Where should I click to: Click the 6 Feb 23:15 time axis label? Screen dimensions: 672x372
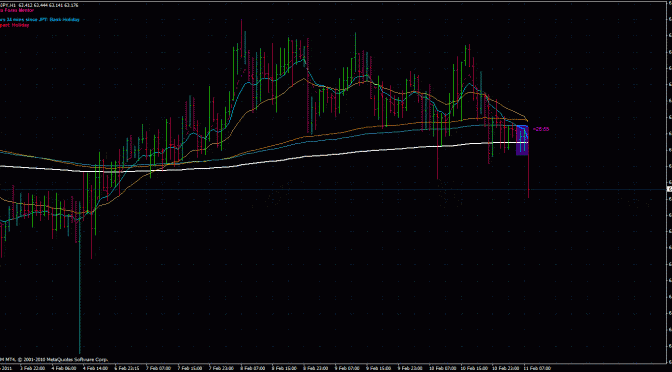127,368
